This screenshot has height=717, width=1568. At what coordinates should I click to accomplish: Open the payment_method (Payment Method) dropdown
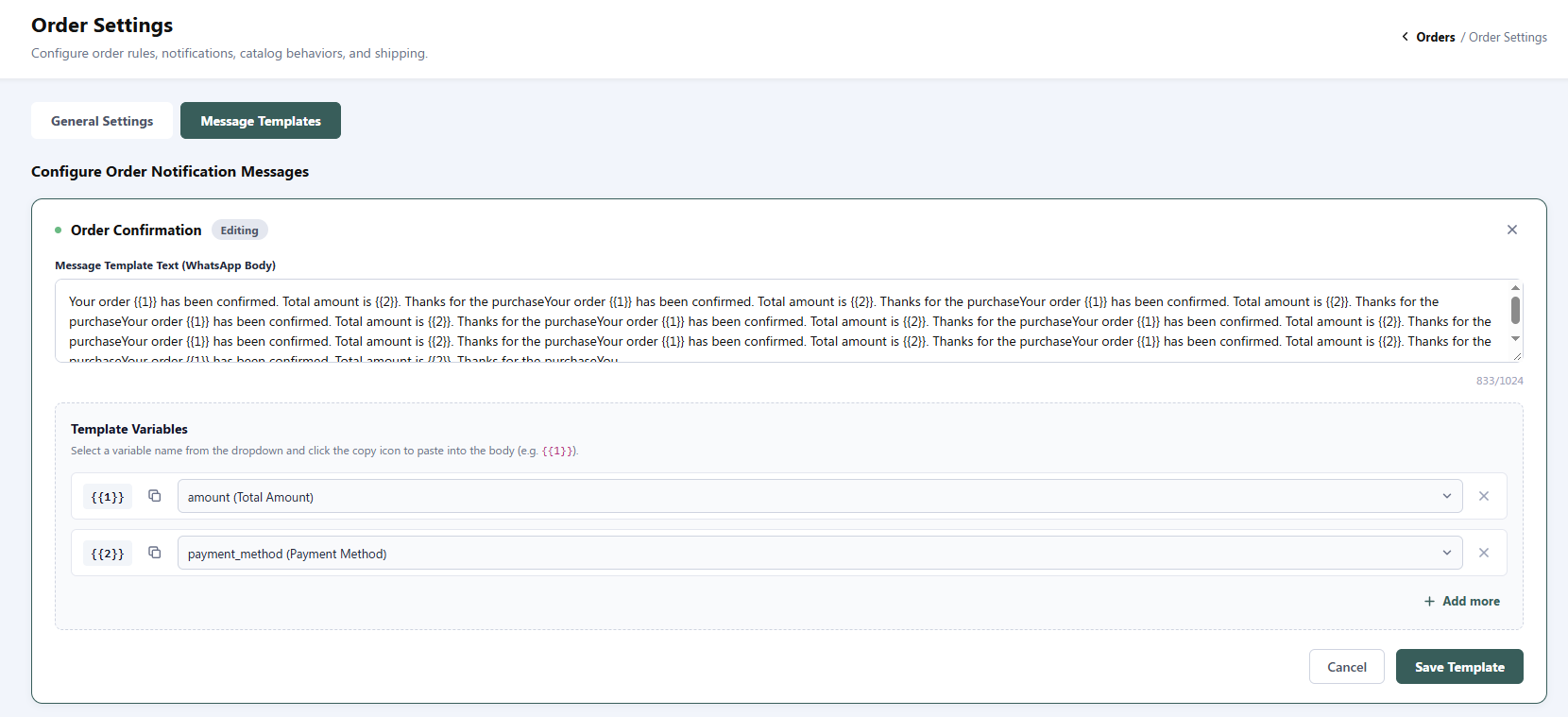(x=820, y=554)
